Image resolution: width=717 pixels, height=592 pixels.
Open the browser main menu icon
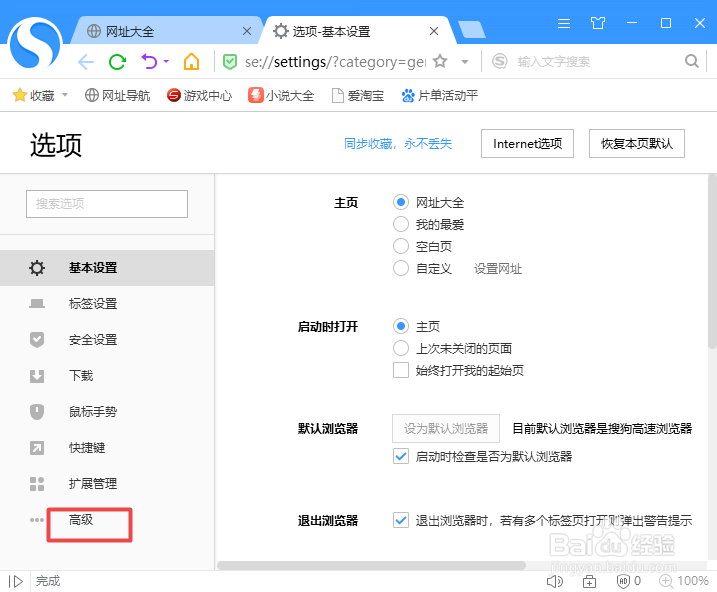pos(564,23)
